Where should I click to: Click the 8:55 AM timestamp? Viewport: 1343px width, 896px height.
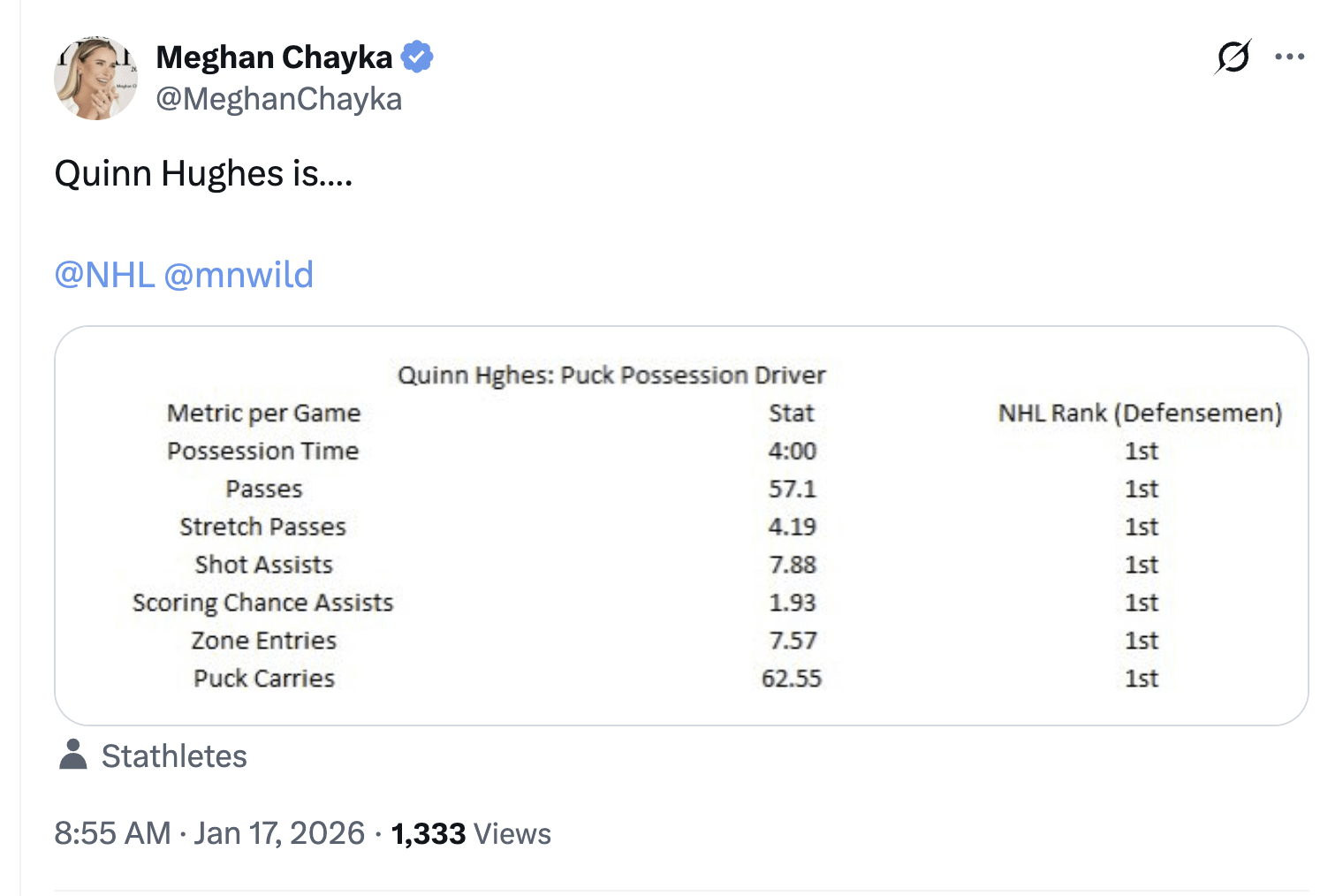tap(113, 831)
